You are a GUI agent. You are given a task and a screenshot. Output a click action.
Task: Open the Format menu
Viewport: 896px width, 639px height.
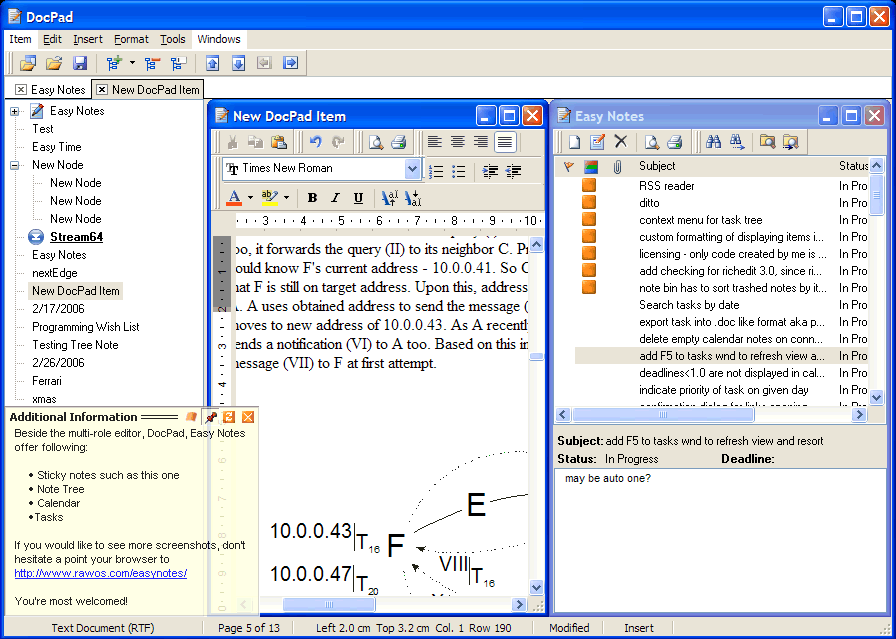(131, 39)
